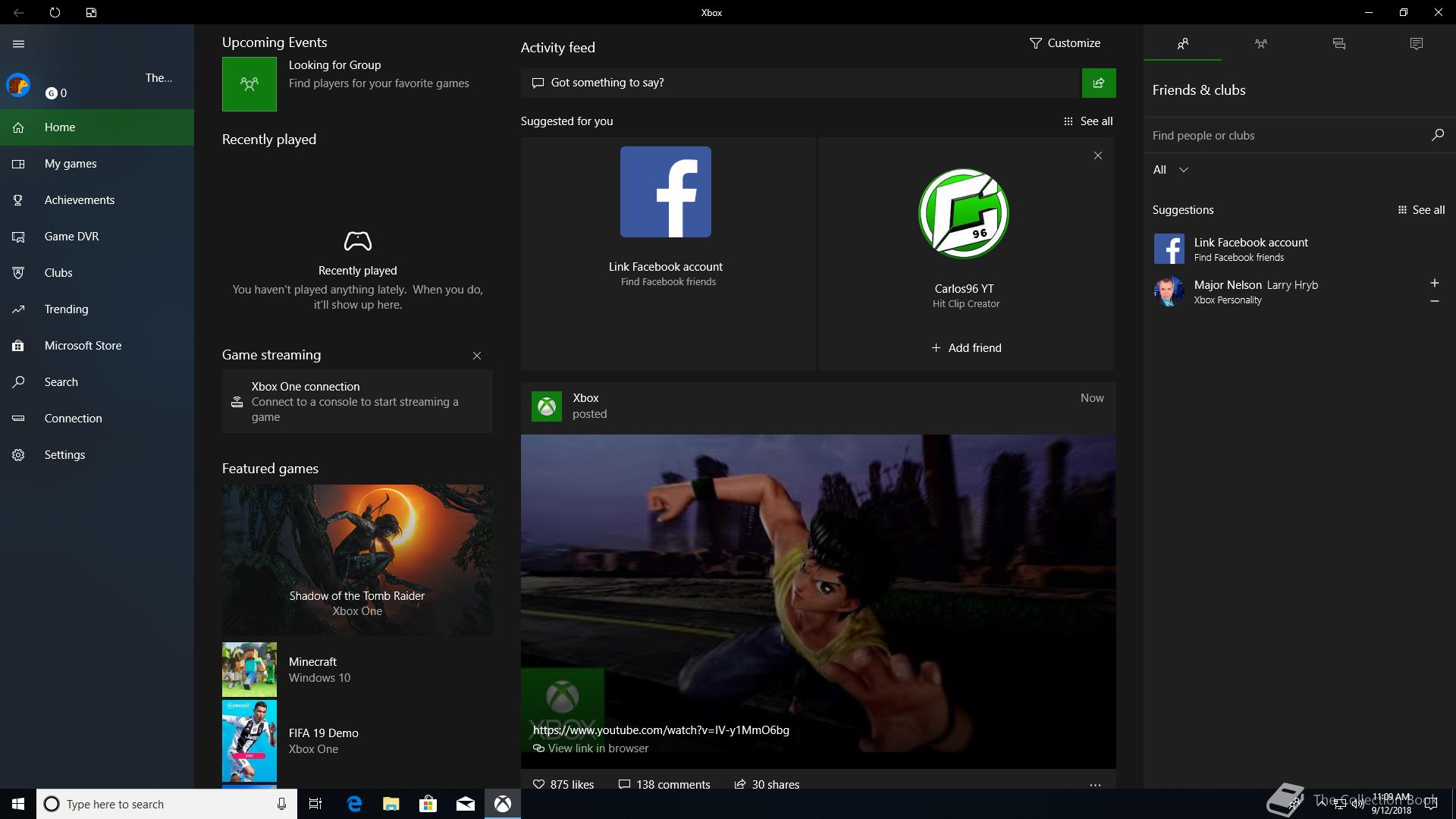Open the Windows Start menu
The width and height of the screenshot is (1456, 819).
tap(18, 804)
